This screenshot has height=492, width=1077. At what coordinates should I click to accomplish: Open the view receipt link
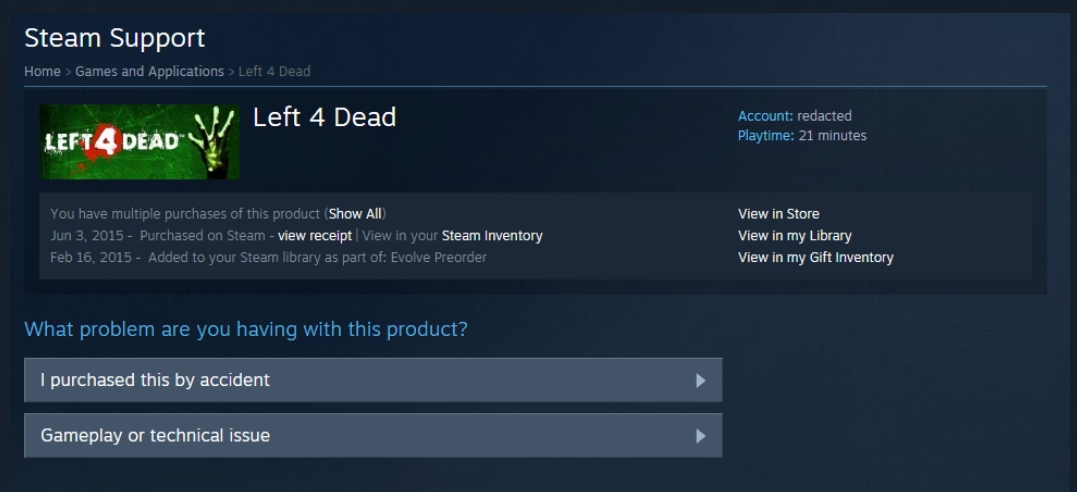pos(315,236)
